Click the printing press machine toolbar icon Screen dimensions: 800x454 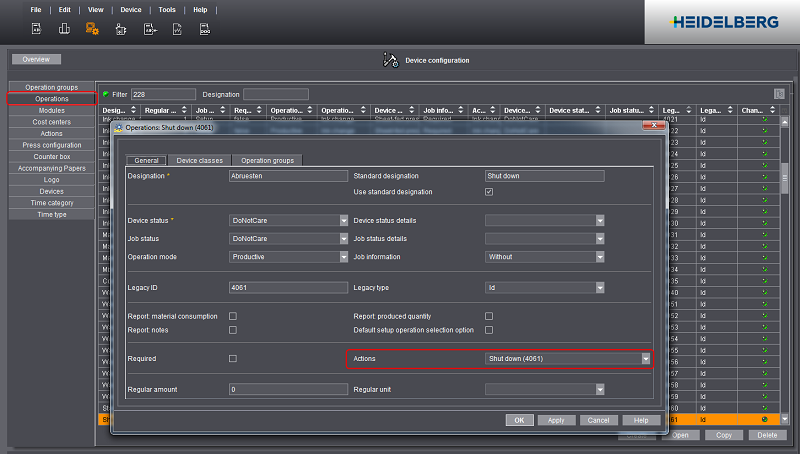coord(62,29)
